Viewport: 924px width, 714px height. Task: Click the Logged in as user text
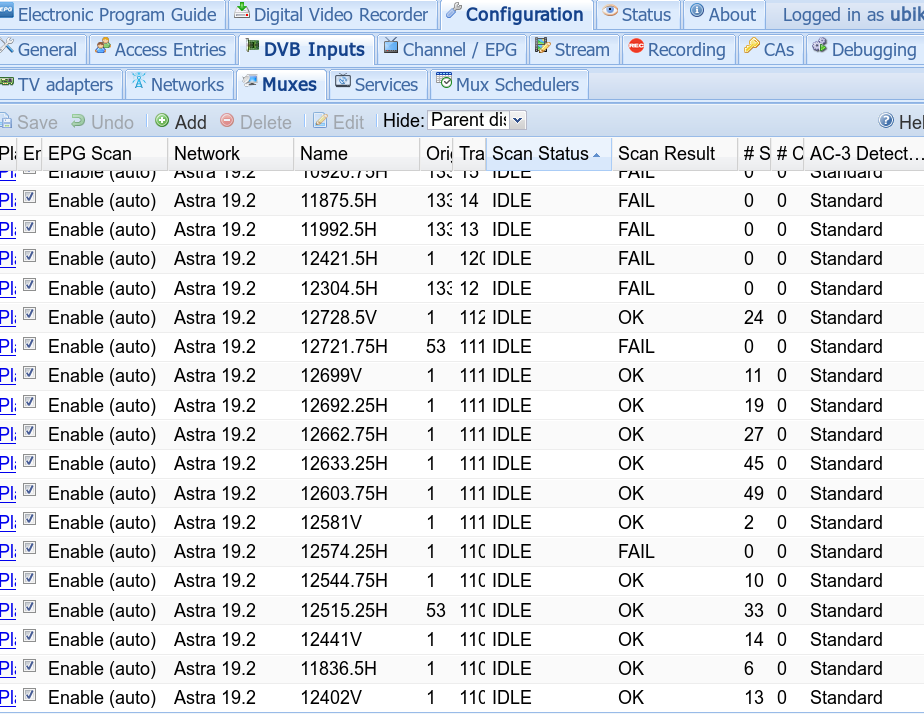853,15
